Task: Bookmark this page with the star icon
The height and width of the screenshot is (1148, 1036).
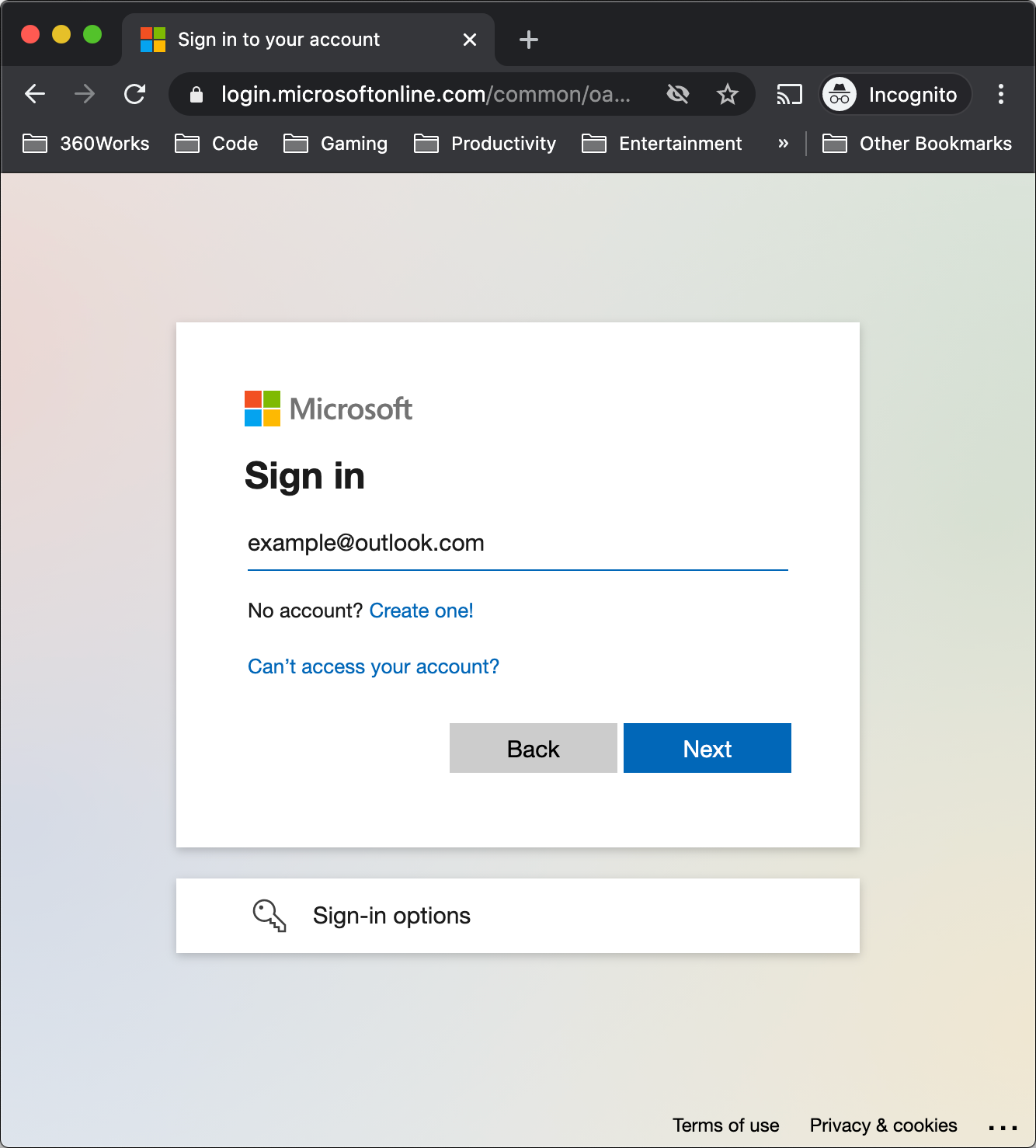Action: coord(728,94)
